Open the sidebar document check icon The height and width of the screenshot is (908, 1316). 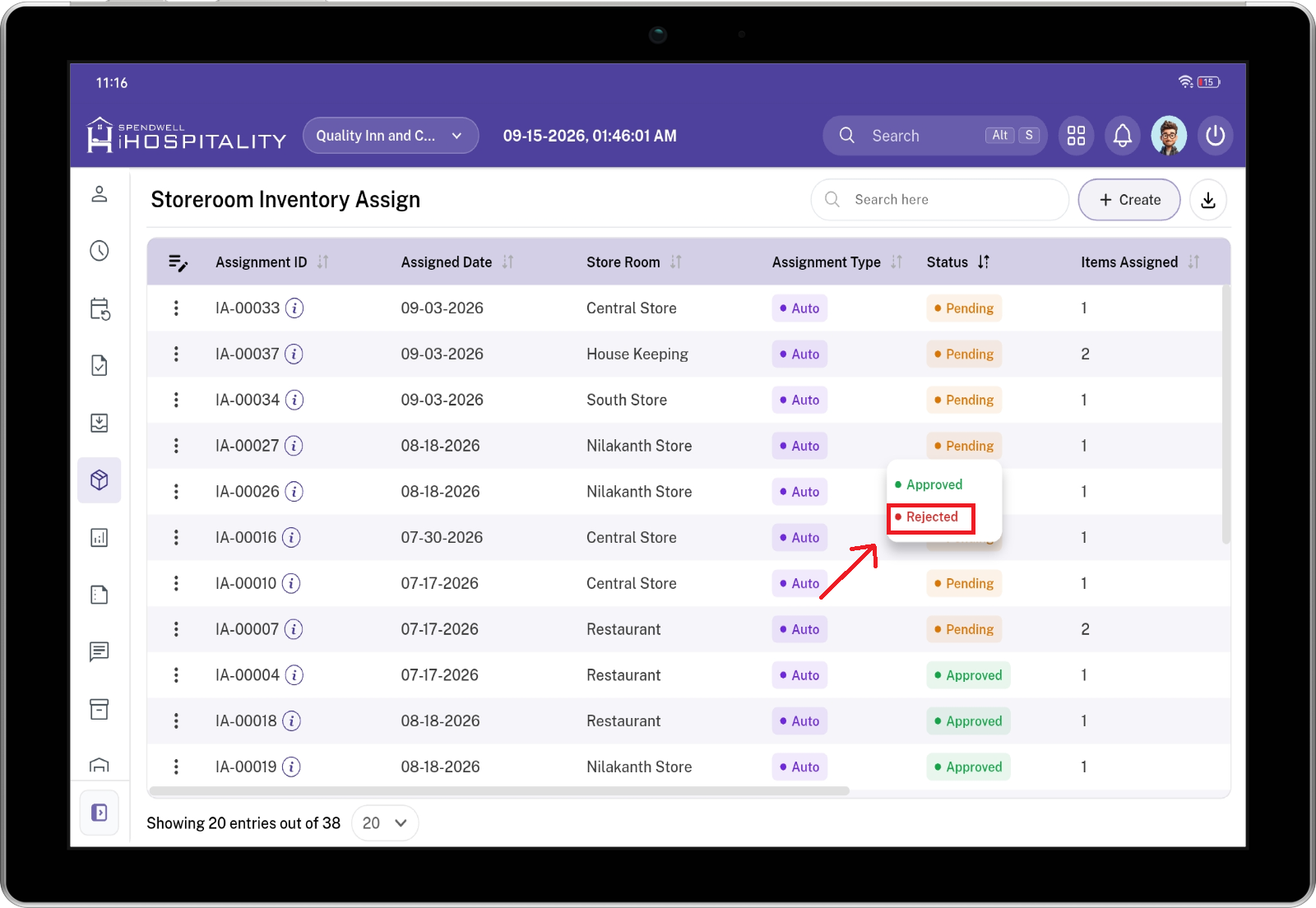point(100,365)
